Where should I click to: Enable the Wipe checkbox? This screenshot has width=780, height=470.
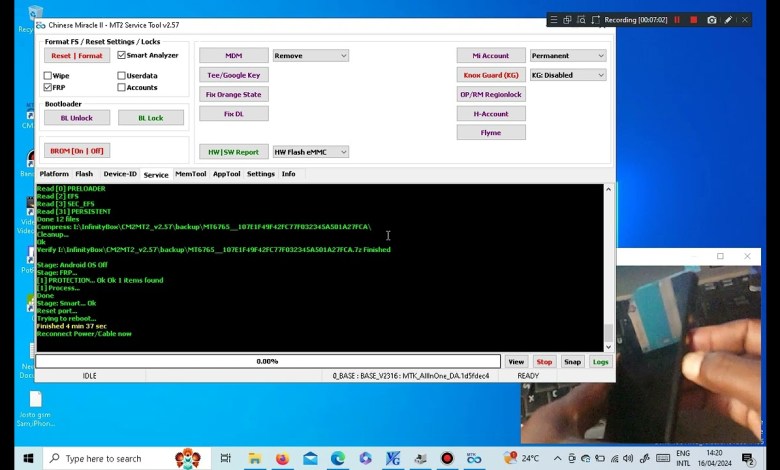[x=48, y=75]
